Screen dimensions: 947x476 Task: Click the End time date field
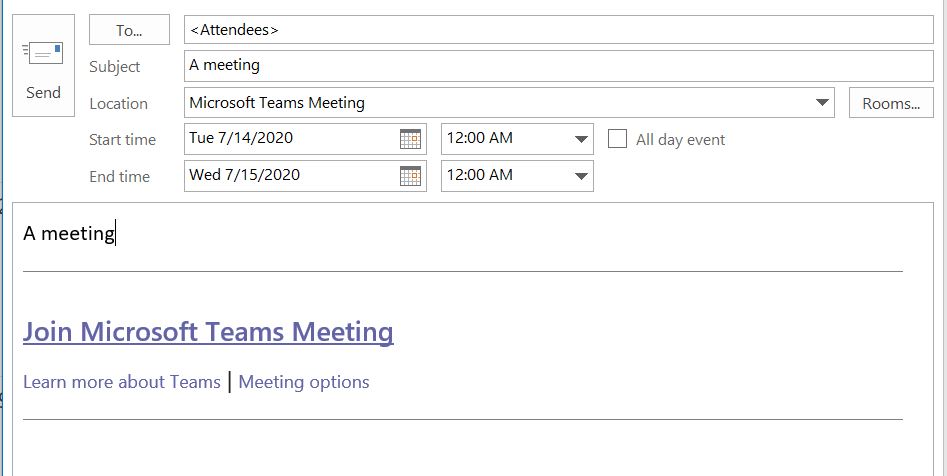[292, 176]
